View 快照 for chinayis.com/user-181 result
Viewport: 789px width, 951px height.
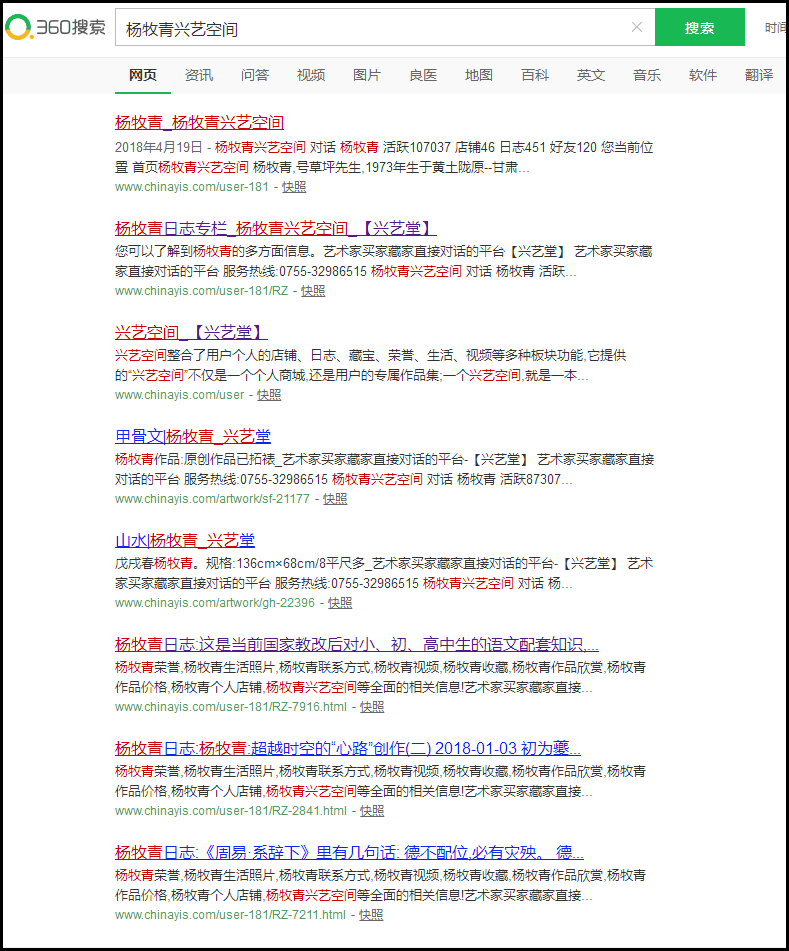point(294,187)
